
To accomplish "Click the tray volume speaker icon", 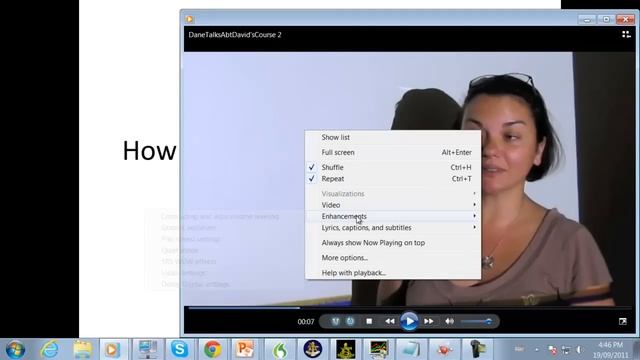I will pyautogui.click(x=579, y=350).
